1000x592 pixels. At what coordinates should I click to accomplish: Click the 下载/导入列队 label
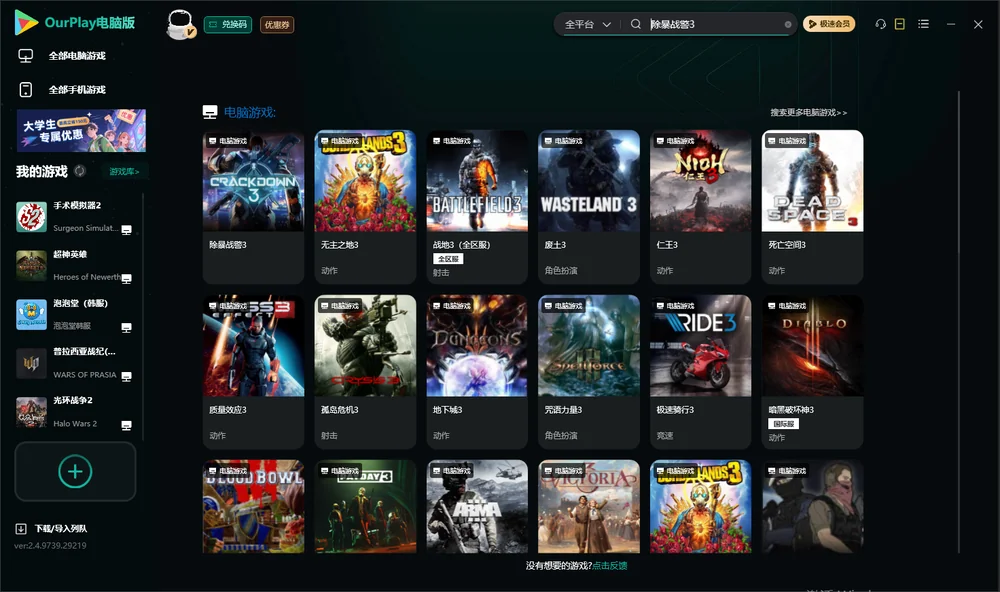61,529
